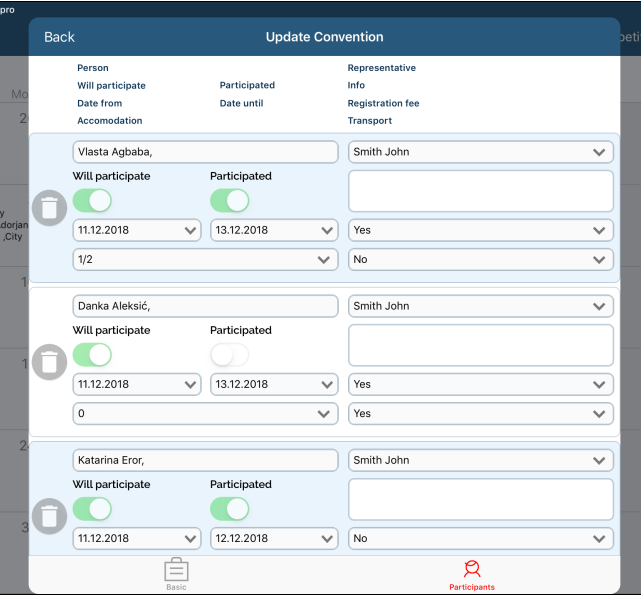Screen dimensions: 641x596
Task: Click trash icon for Danka Aleksić
Action: (x=50, y=362)
